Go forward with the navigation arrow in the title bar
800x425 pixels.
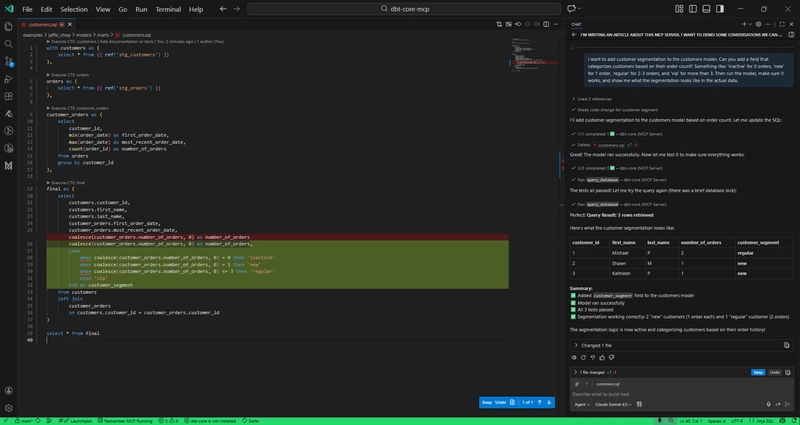click(x=236, y=9)
